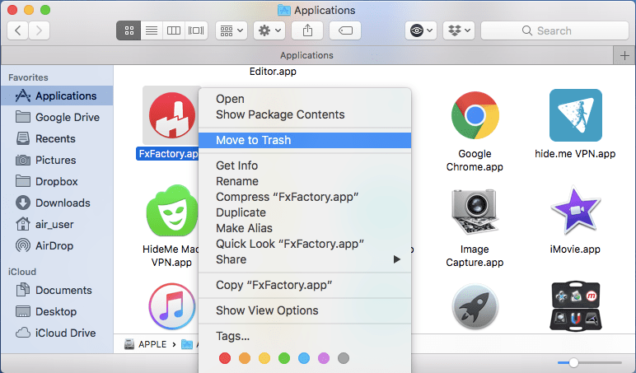Open AirDrop in the sidebar

click(57, 246)
